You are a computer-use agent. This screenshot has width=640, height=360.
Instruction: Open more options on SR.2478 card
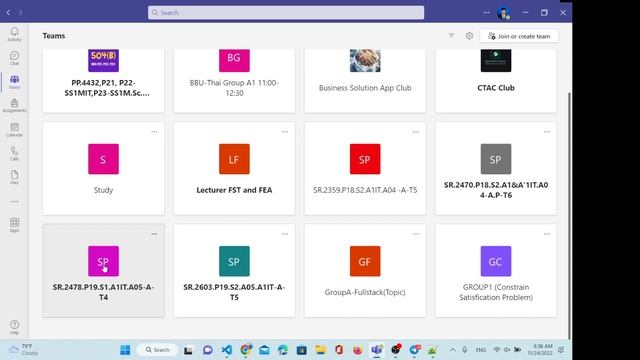pos(154,234)
